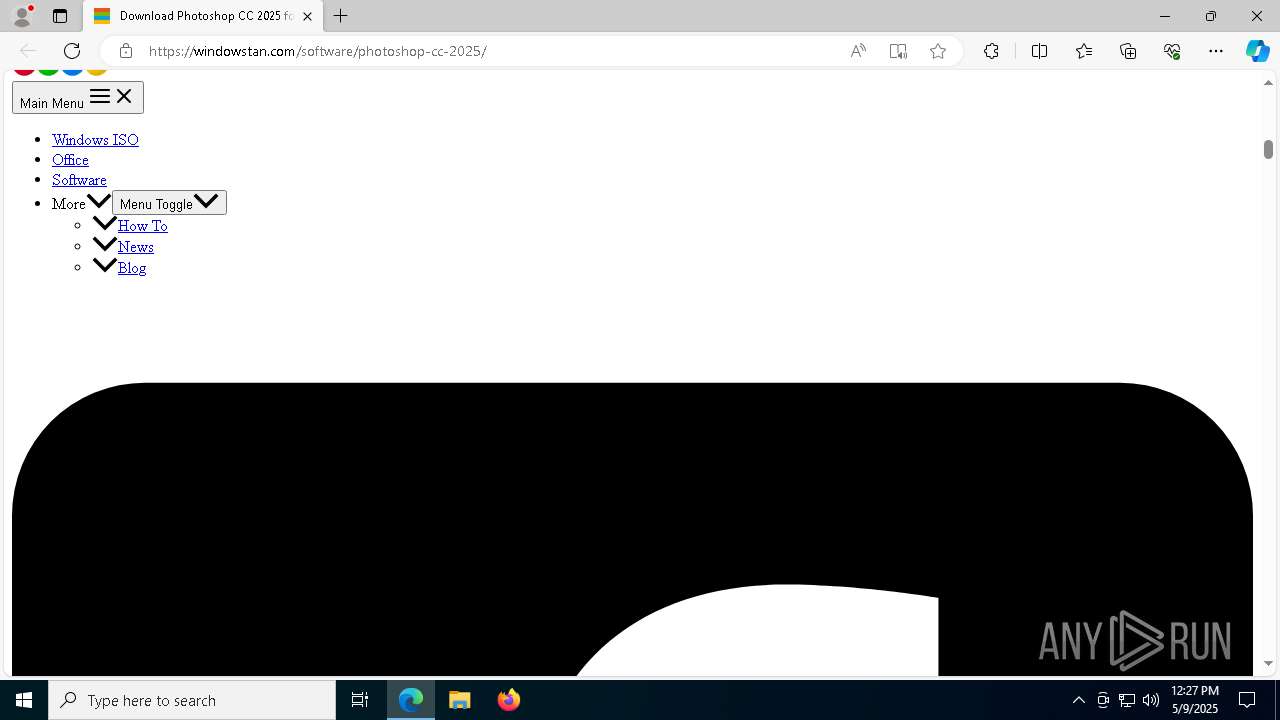Open Collections icon
Viewport: 1280px width, 720px height.
[x=1128, y=51]
